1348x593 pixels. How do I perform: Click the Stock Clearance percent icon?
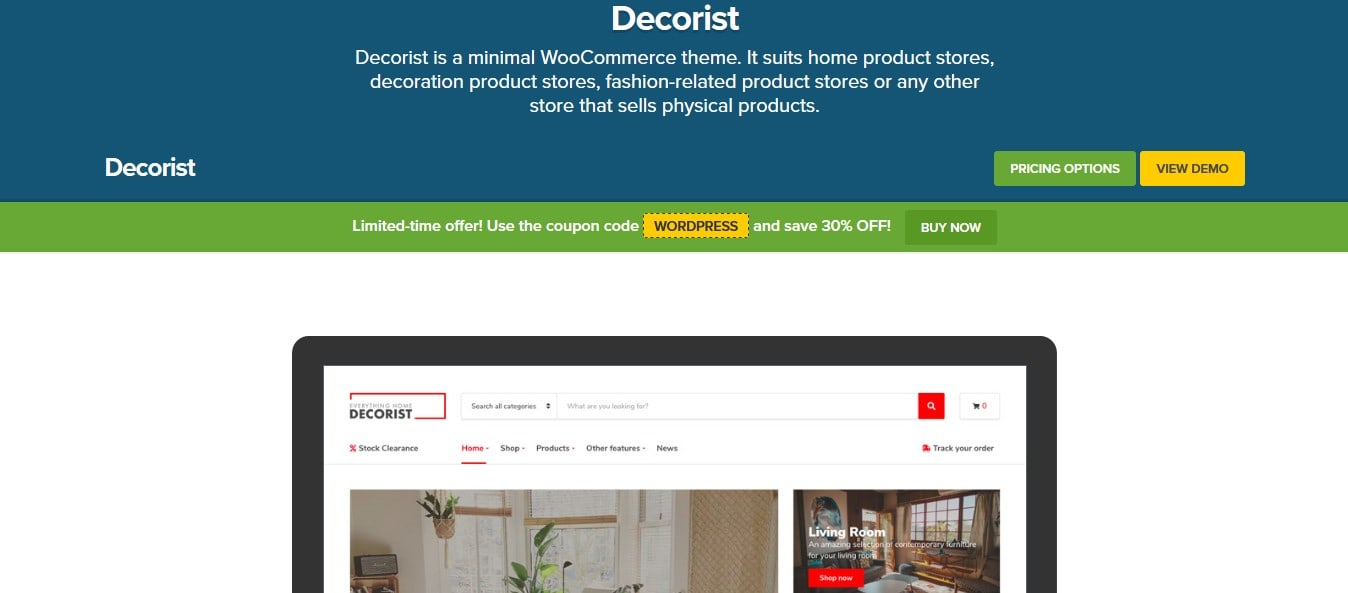pos(353,448)
